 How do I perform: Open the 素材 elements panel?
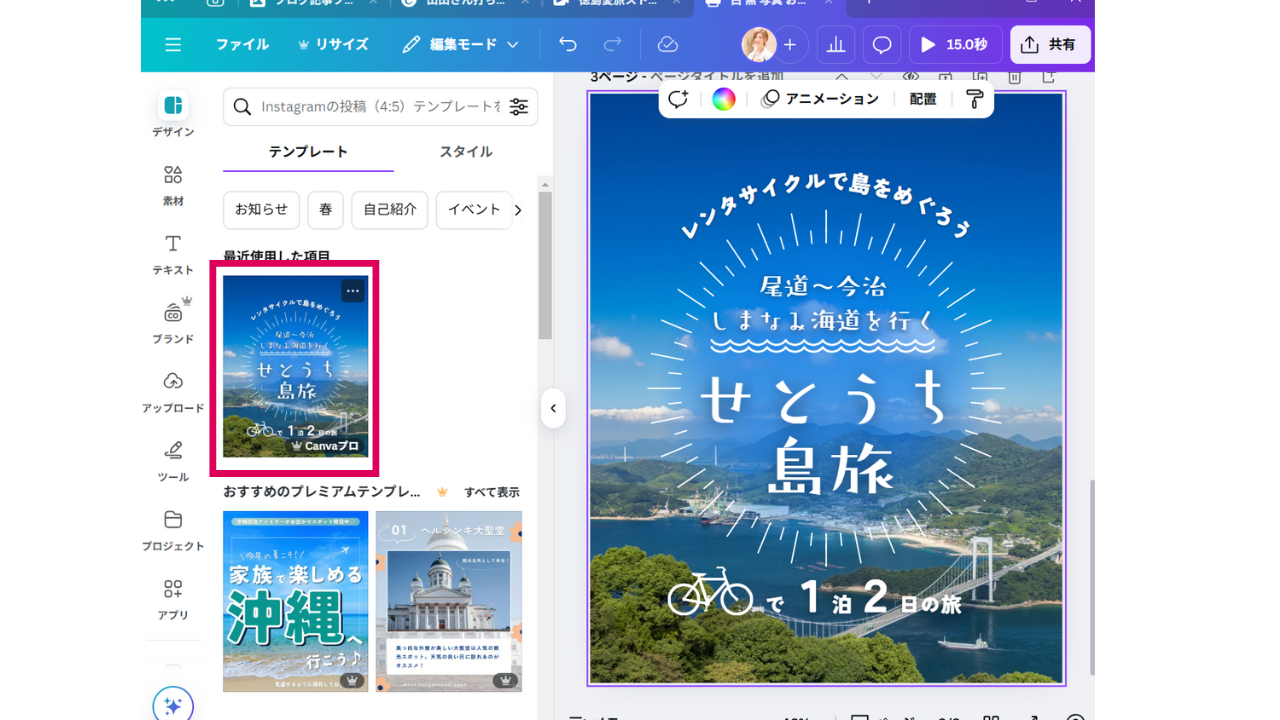click(173, 185)
